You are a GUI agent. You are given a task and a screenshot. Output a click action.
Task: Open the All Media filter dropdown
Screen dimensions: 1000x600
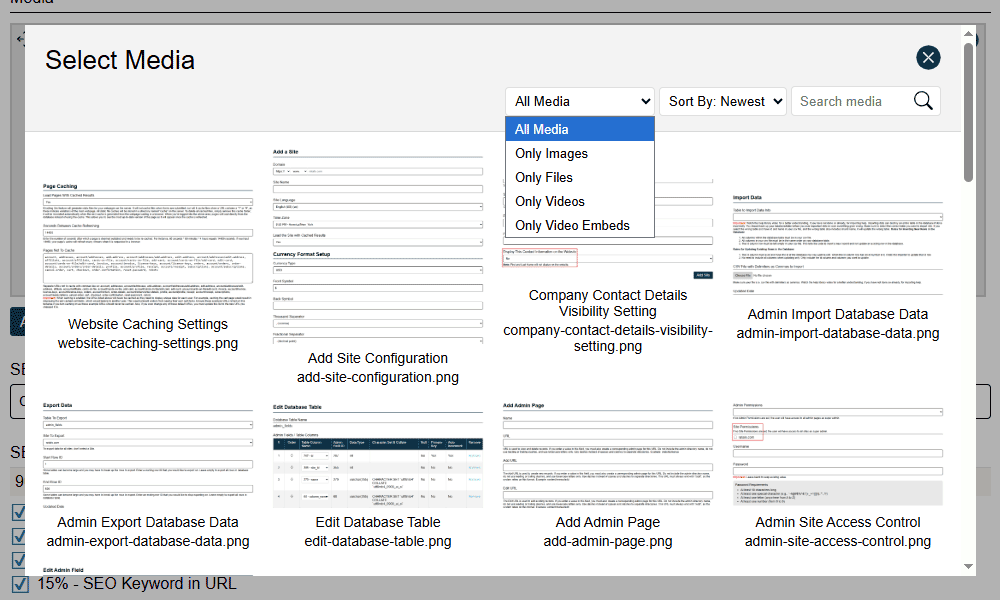[580, 101]
